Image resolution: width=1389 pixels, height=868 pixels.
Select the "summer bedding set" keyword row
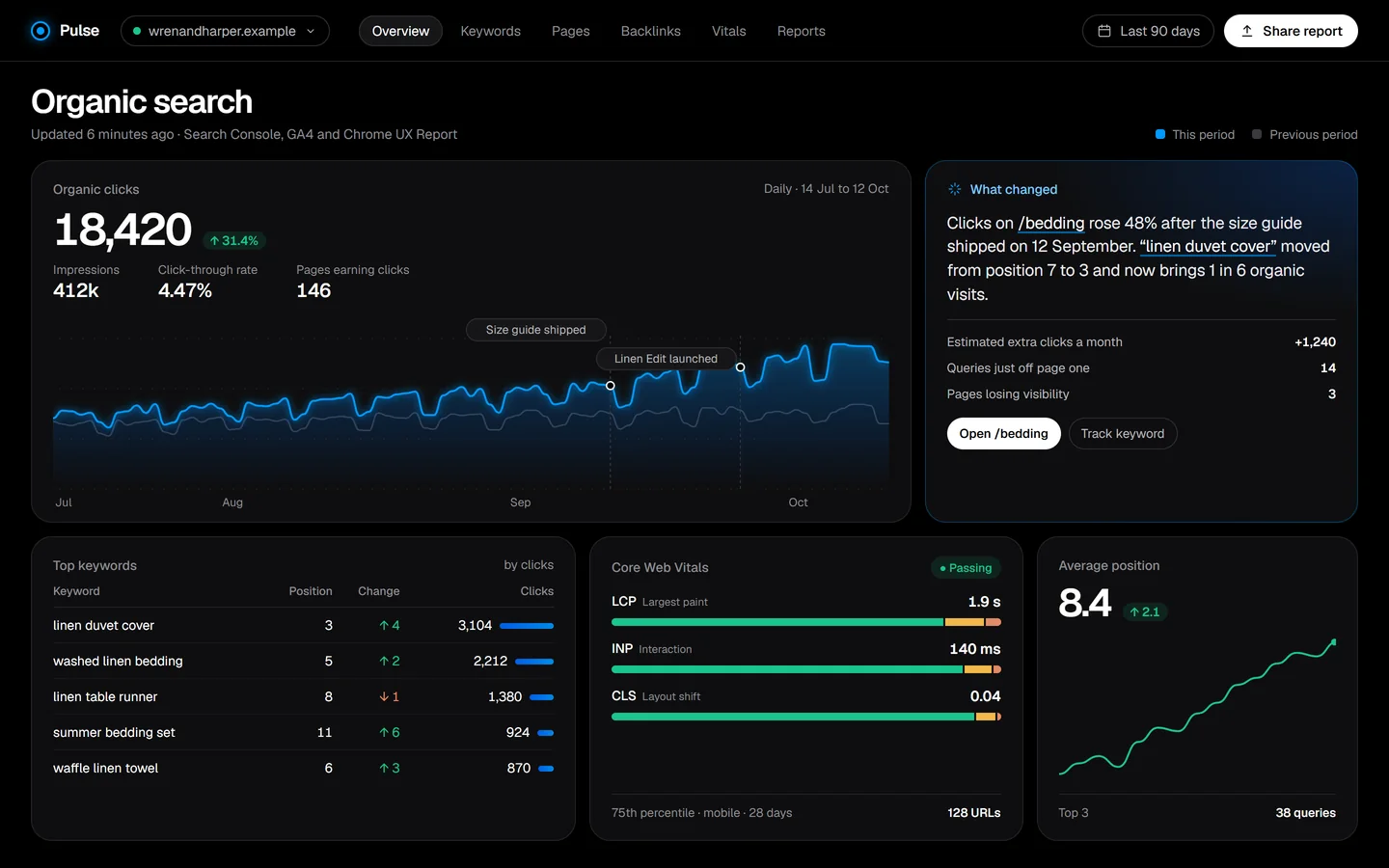coord(303,732)
